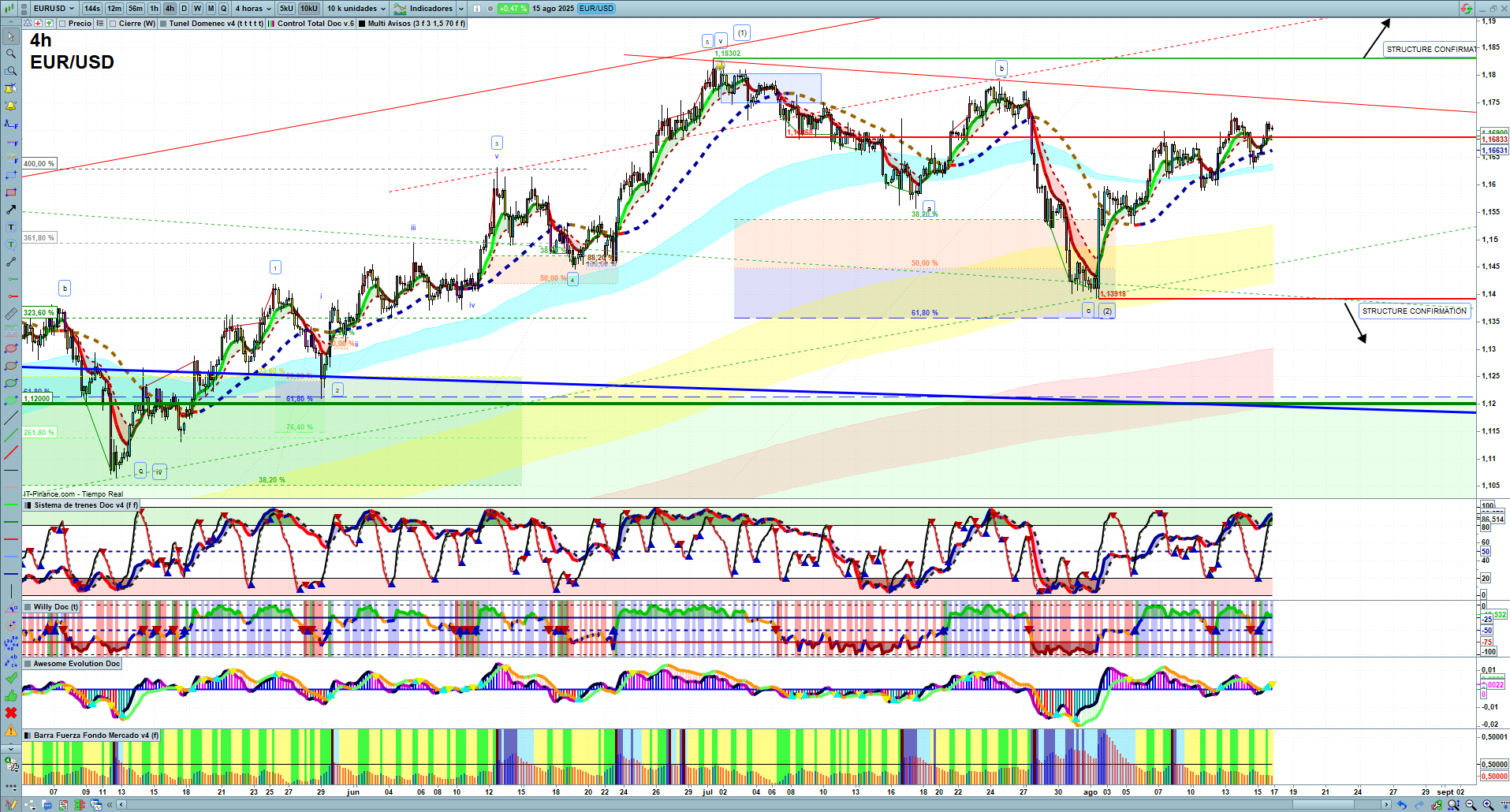
Task: Switch to the weekly W timeframe
Action: [197, 9]
